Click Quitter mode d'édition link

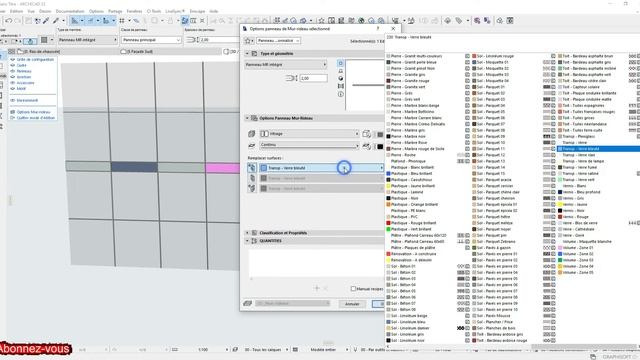[36, 118]
